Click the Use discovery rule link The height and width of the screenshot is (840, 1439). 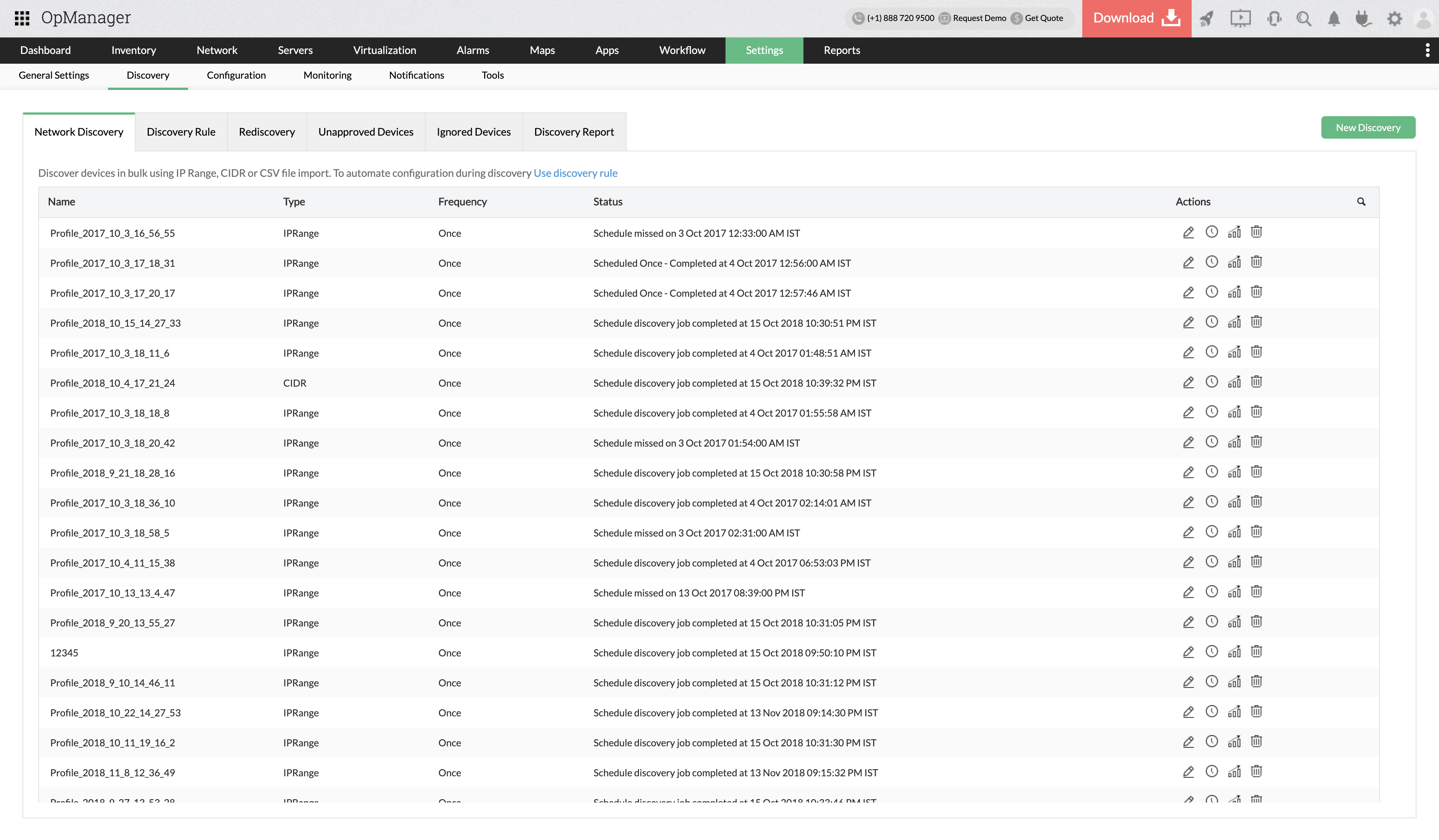coord(575,173)
